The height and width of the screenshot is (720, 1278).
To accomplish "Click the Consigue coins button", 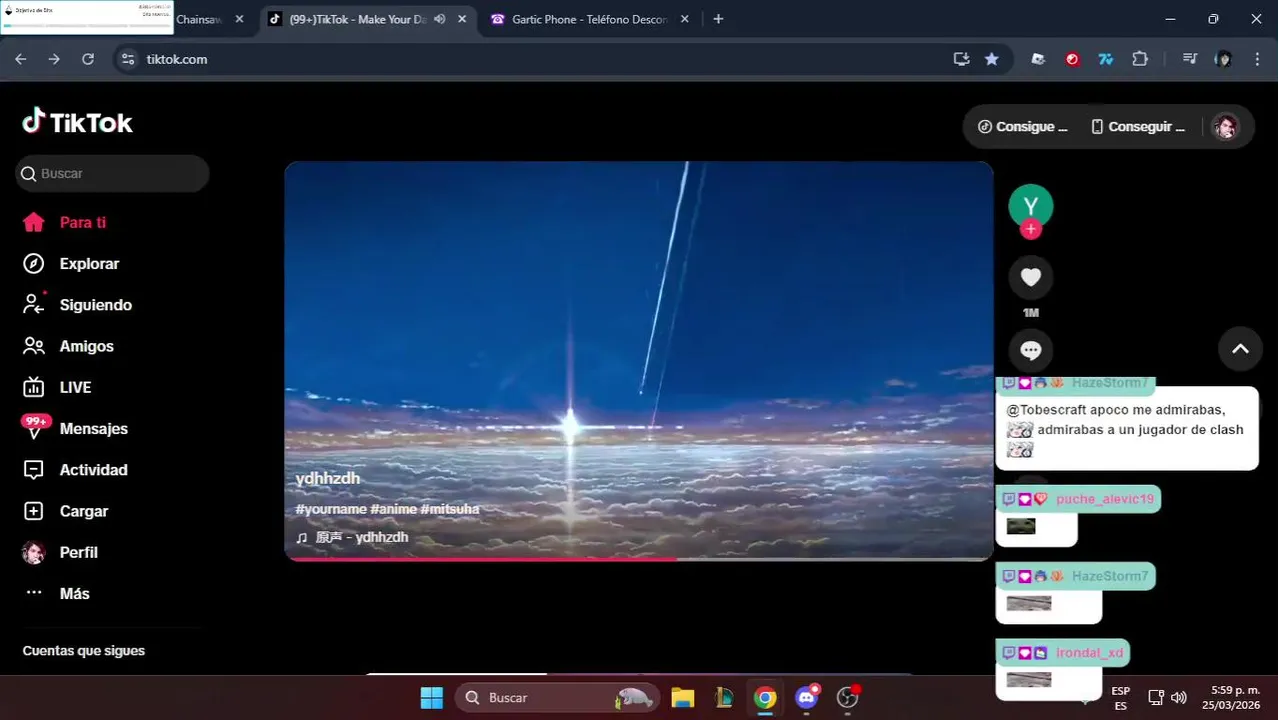I will click(1022, 127).
